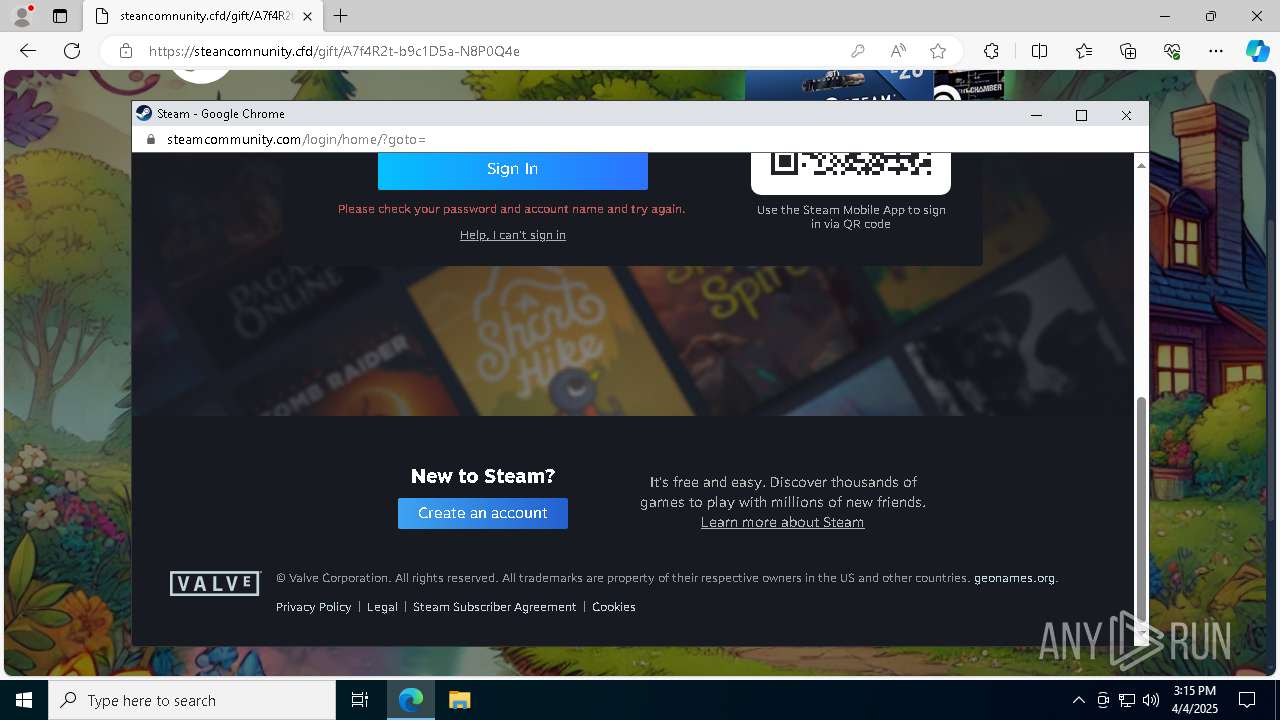Open the Browser essentials heart icon

pyautogui.click(x=1172, y=51)
